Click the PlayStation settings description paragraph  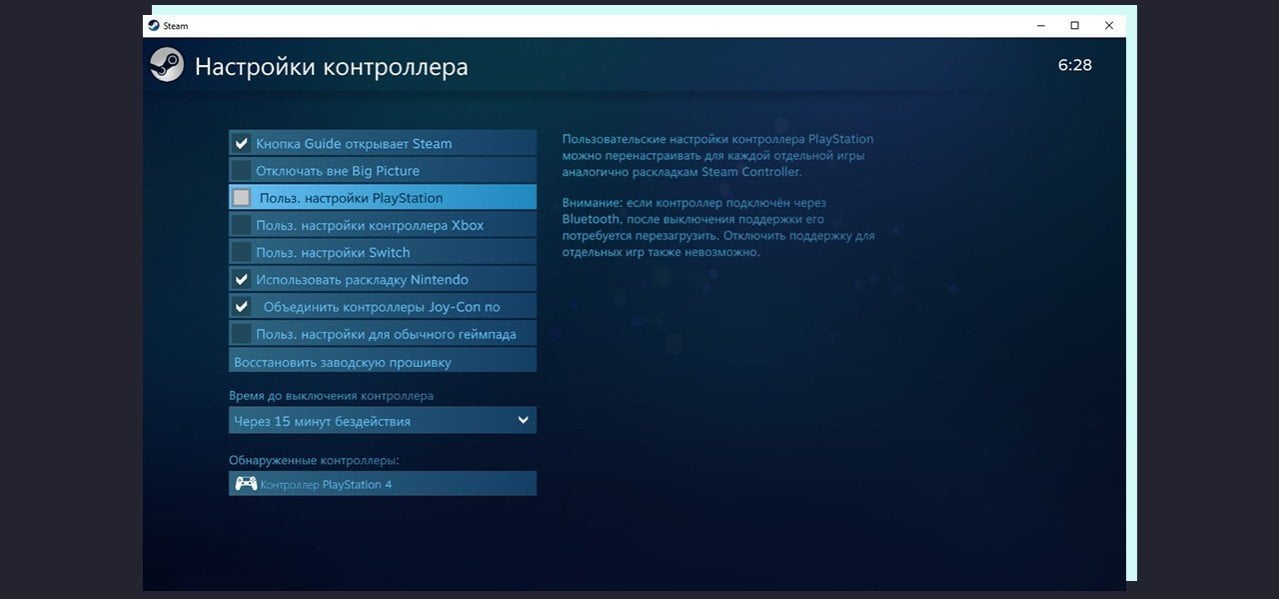tap(718, 155)
